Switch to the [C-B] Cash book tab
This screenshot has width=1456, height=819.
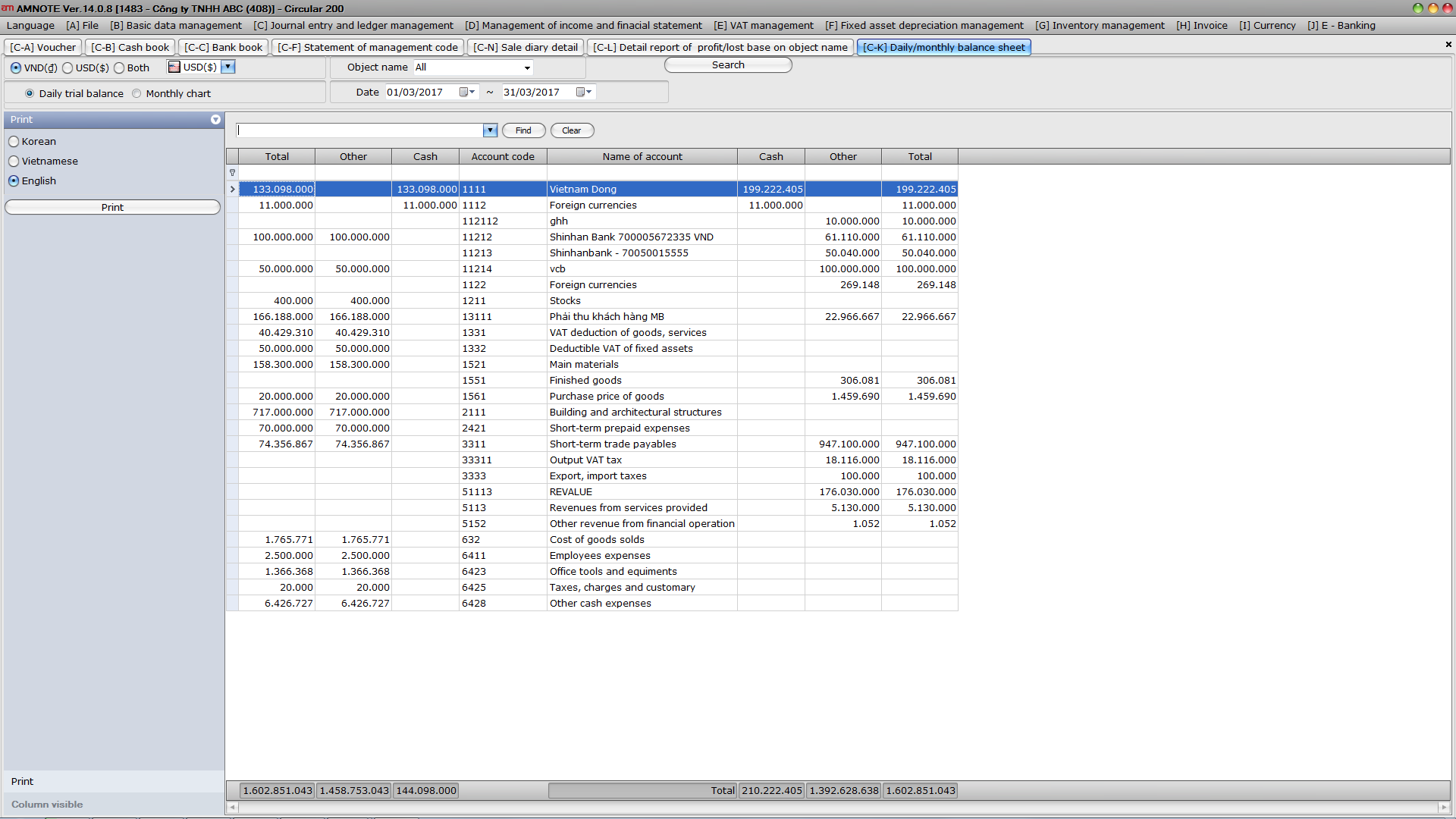pos(130,47)
